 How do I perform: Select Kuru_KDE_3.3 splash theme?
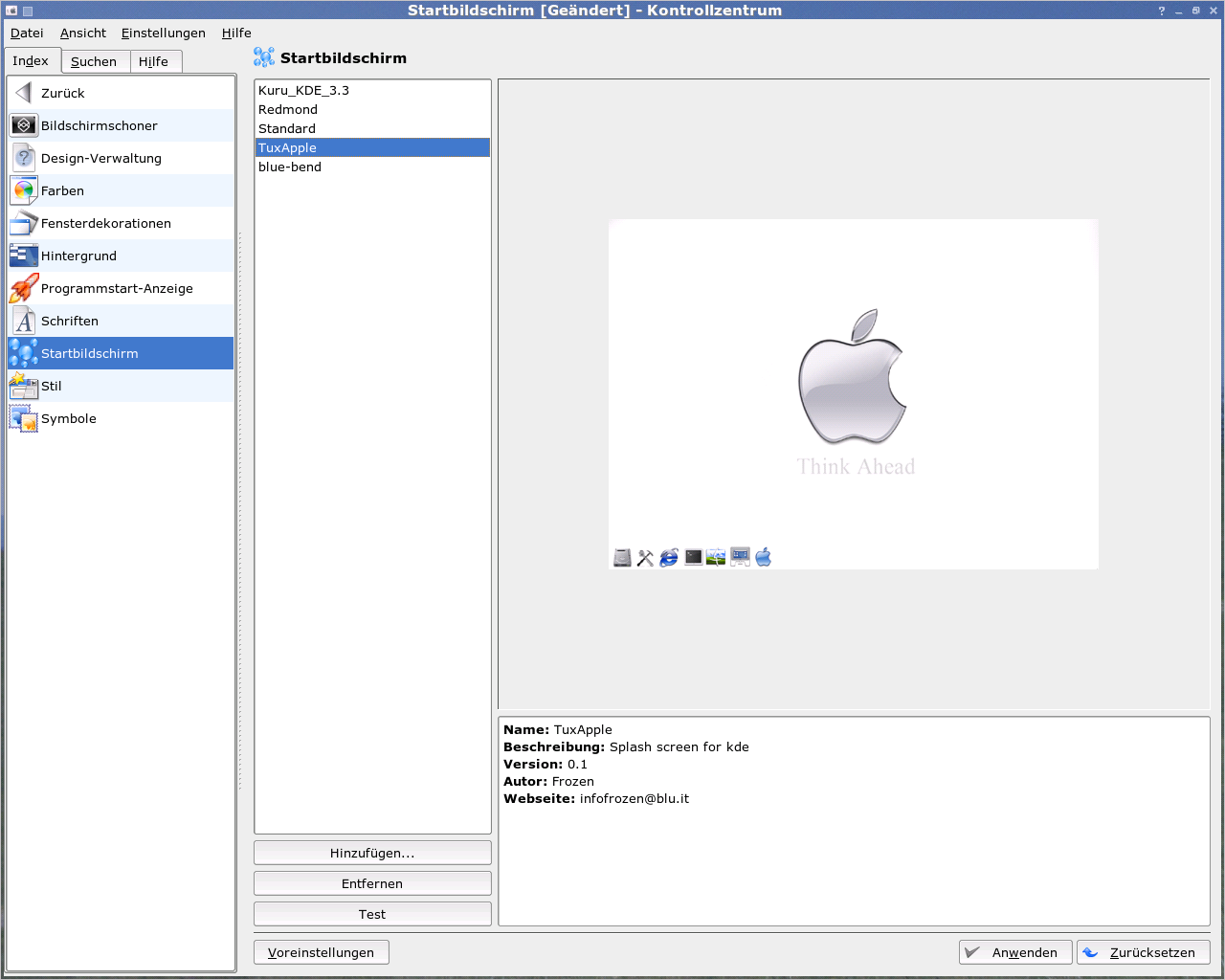point(372,90)
